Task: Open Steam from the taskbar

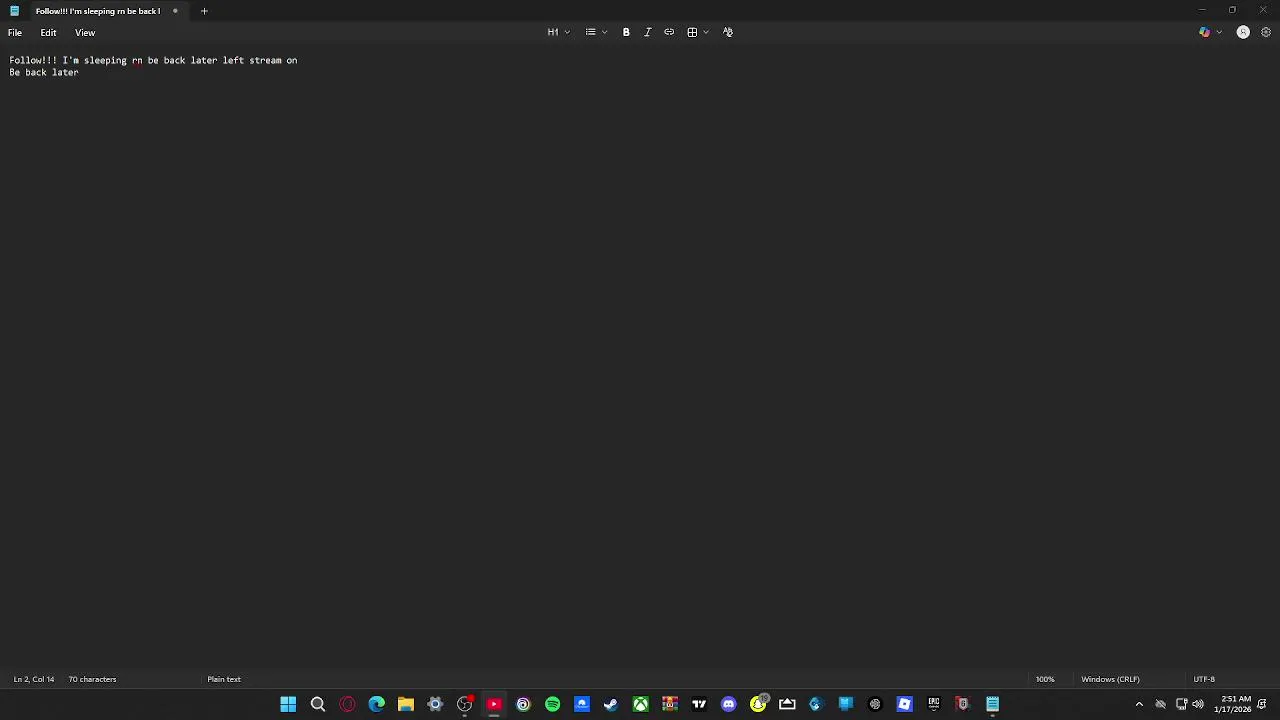Action: [611, 705]
